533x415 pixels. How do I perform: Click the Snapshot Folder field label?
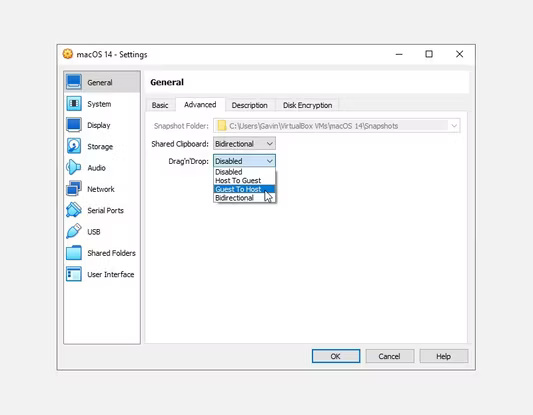coord(181,126)
